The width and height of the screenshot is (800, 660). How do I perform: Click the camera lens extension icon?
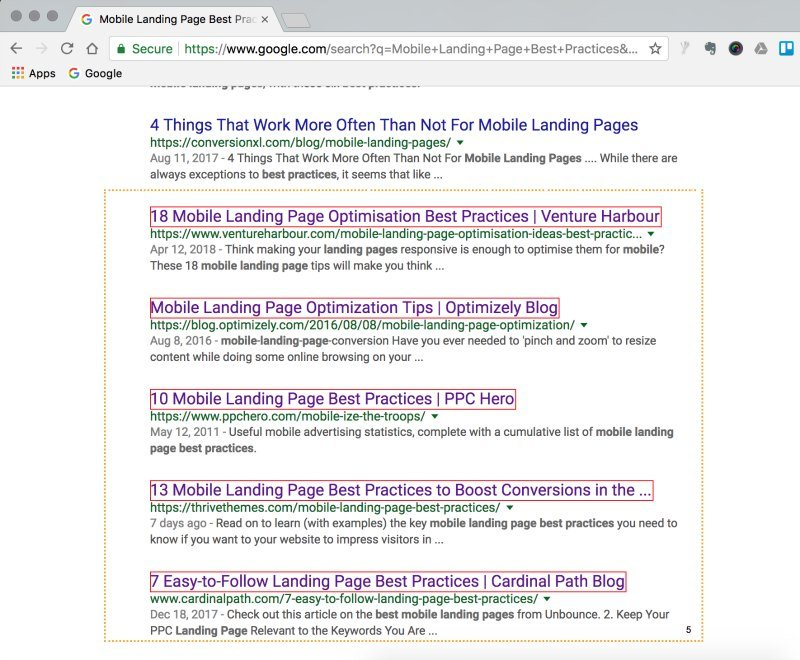pyautogui.click(x=737, y=48)
